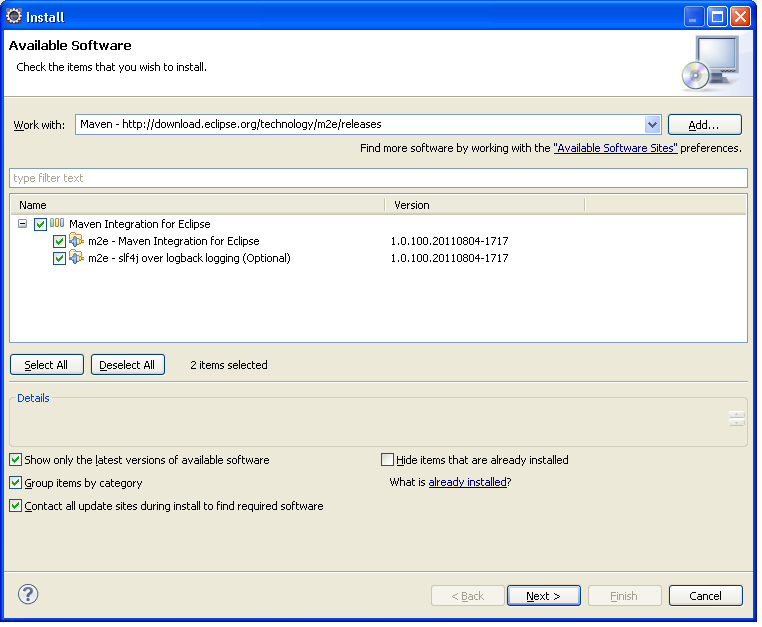The height and width of the screenshot is (627, 762).
Task: Open the already installed link
Action: point(468,482)
